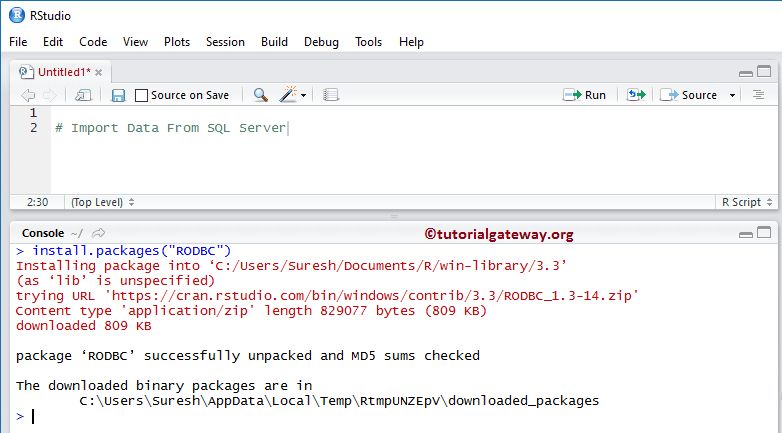This screenshot has width=782, height=433.
Task: Click line number 2 in gutter
Action: tap(33, 128)
